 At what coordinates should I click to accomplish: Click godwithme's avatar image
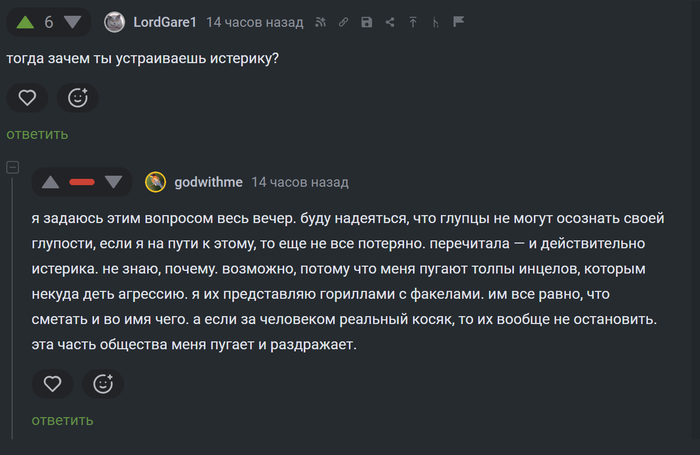(x=156, y=182)
